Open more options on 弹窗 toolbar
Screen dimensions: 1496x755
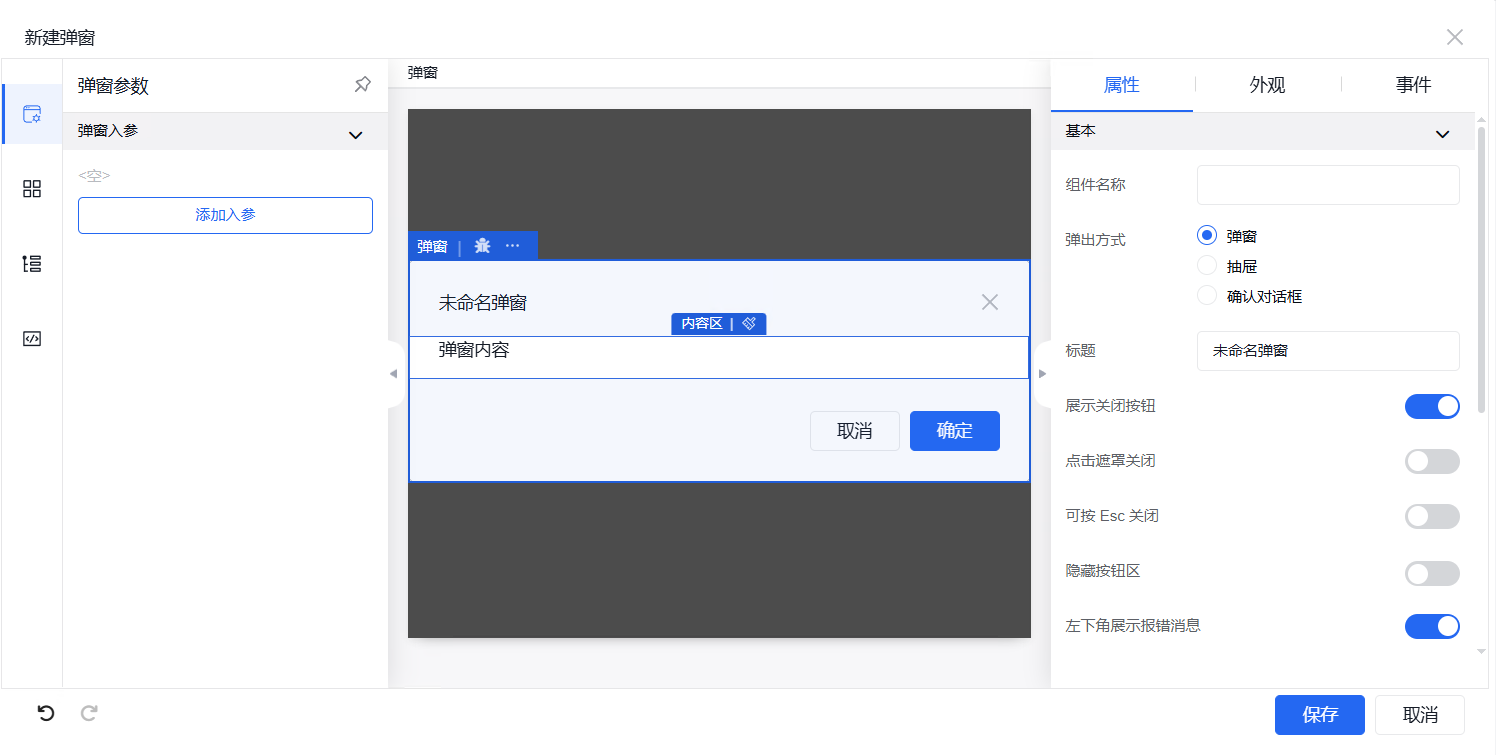tap(513, 246)
